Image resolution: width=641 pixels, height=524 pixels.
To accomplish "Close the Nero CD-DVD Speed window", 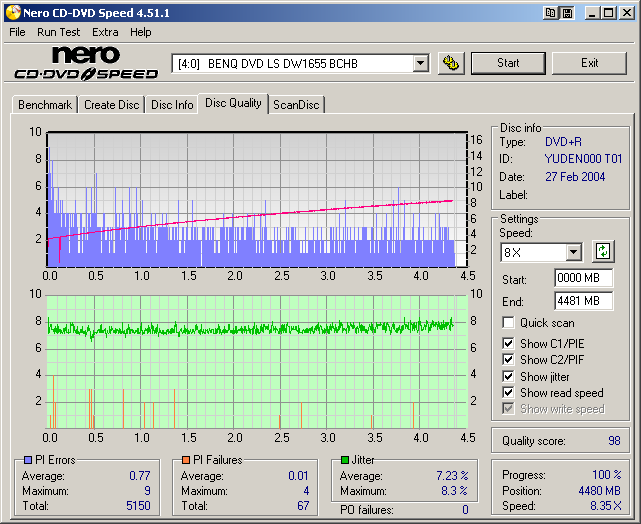I will [626, 13].
